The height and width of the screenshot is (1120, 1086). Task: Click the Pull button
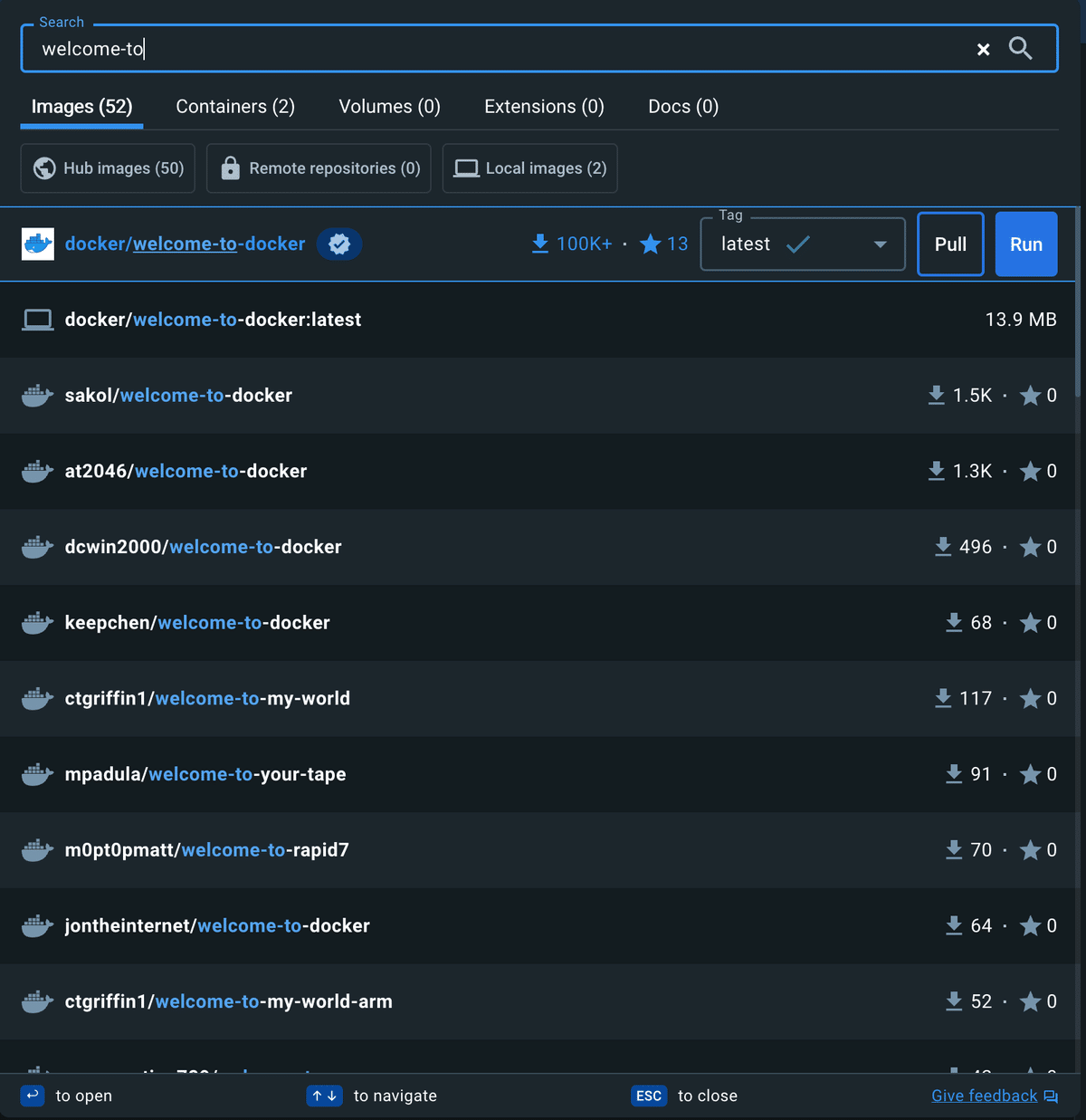pyautogui.click(x=950, y=244)
